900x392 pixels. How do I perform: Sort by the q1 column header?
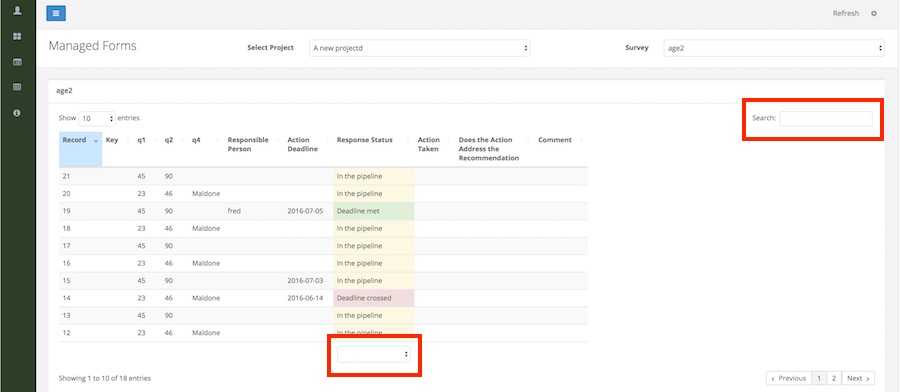(x=148, y=149)
